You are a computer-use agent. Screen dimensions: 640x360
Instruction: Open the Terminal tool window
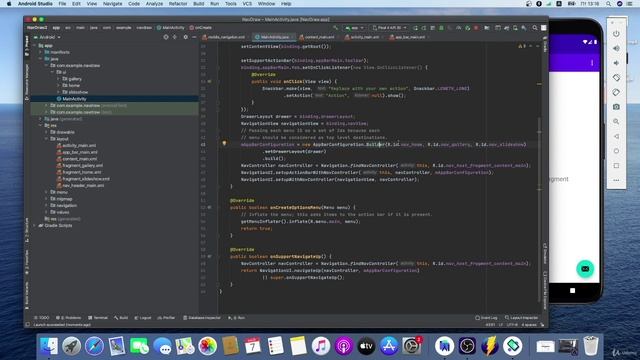pos(98,318)
